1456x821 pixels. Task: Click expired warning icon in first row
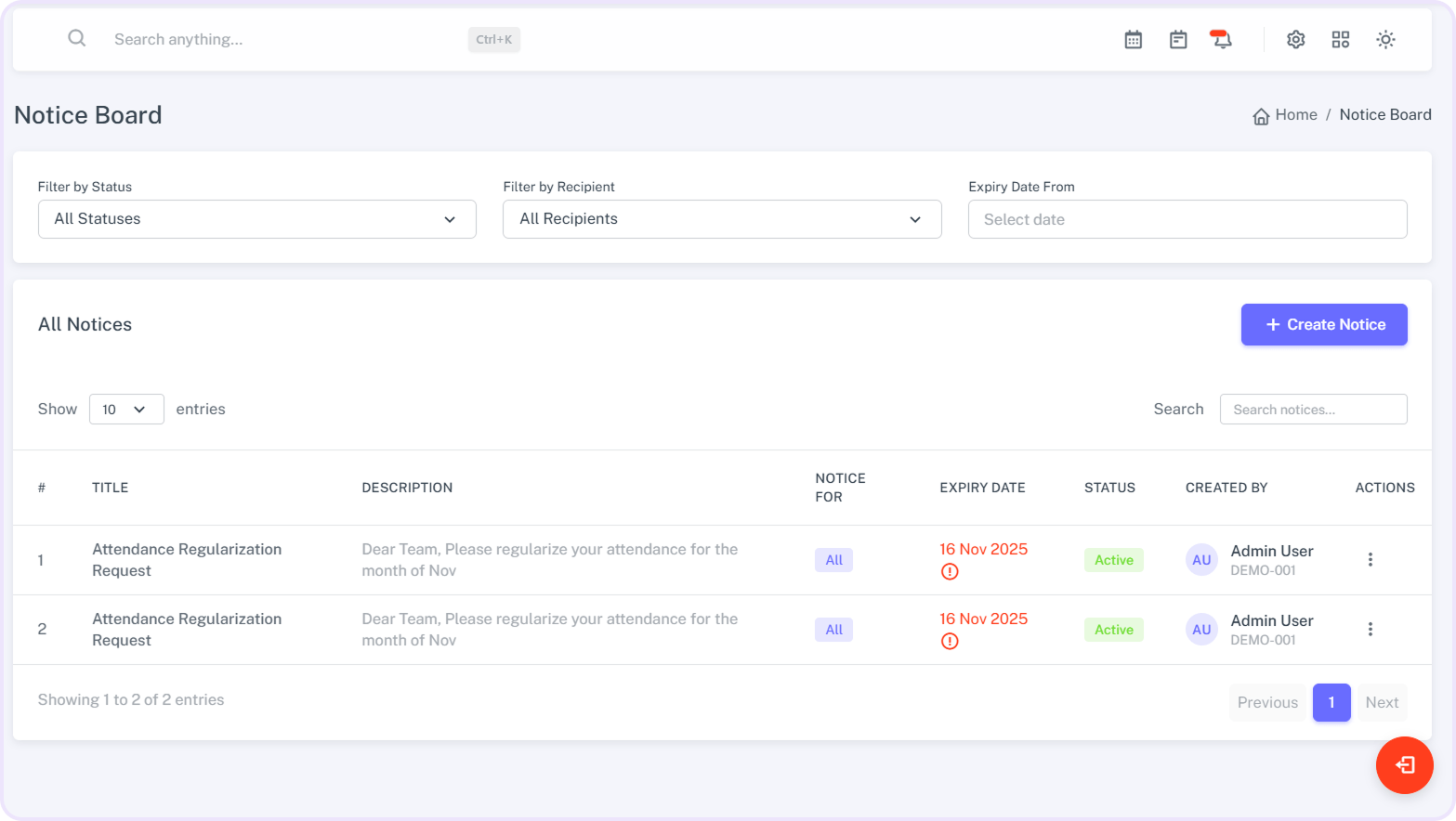[x=950, y=571]
